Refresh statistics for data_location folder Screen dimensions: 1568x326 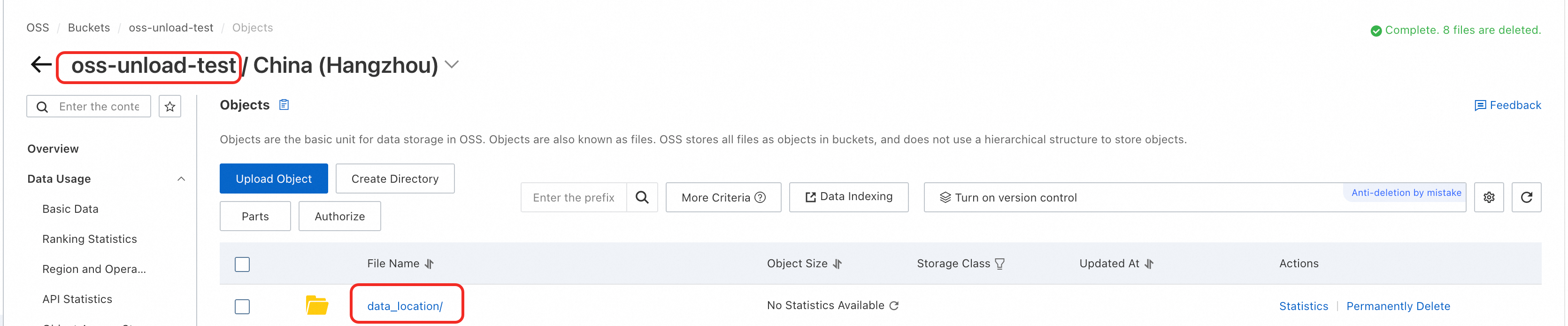893,306
